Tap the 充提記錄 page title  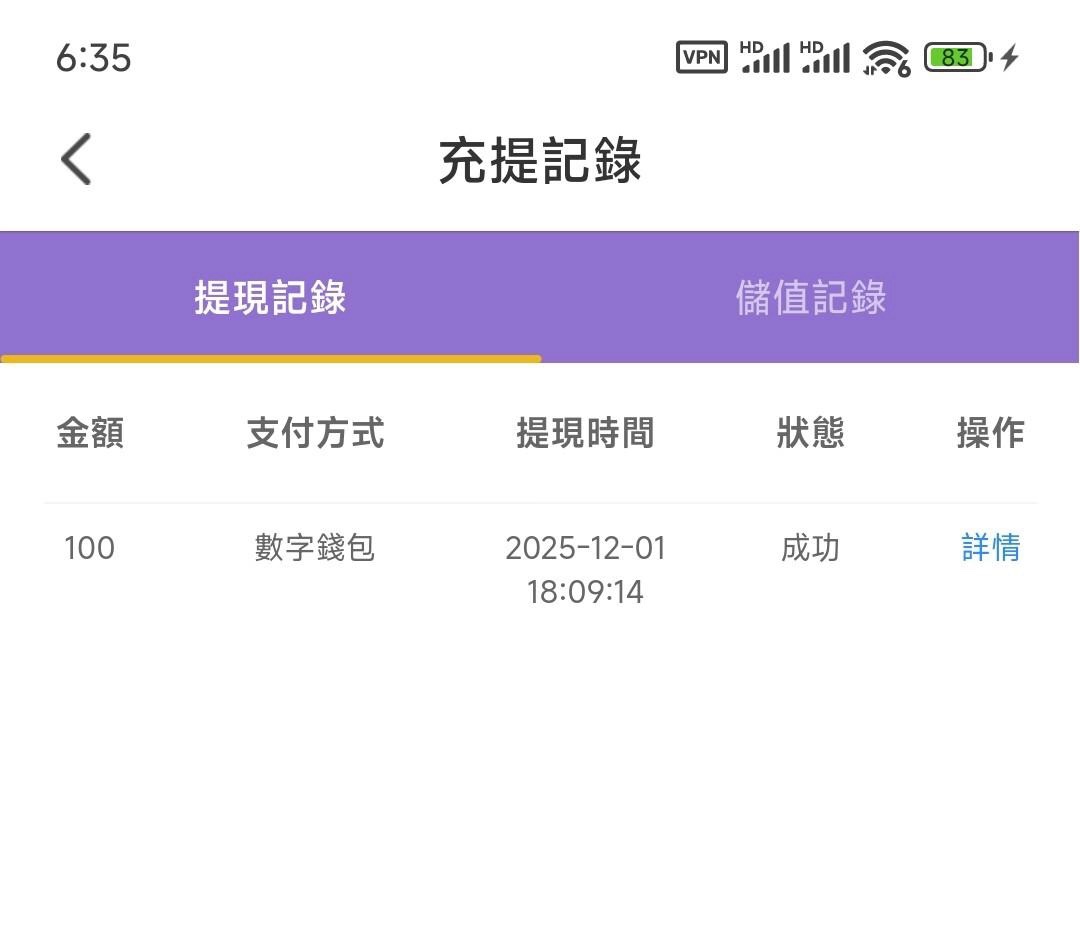coord(540,160)
